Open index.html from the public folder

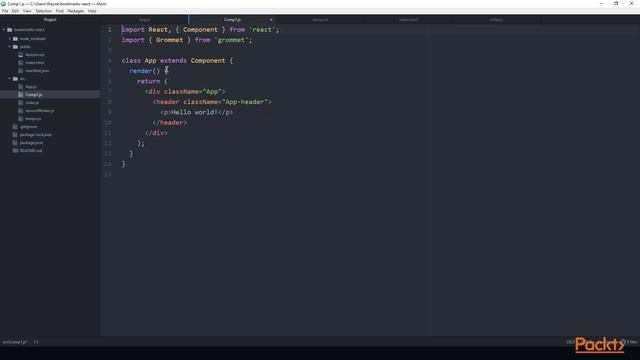[x=35, y=62]
